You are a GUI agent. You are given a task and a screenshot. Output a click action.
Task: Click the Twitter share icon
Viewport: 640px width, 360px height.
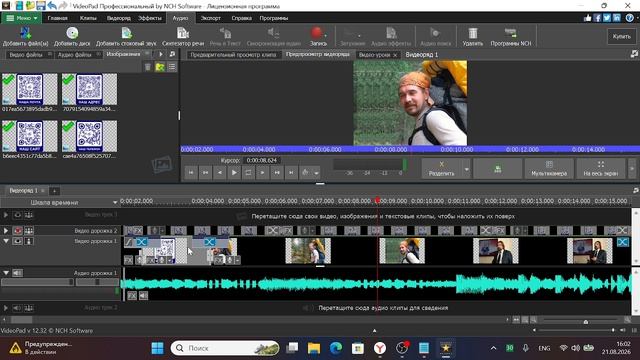click(607, 18)
